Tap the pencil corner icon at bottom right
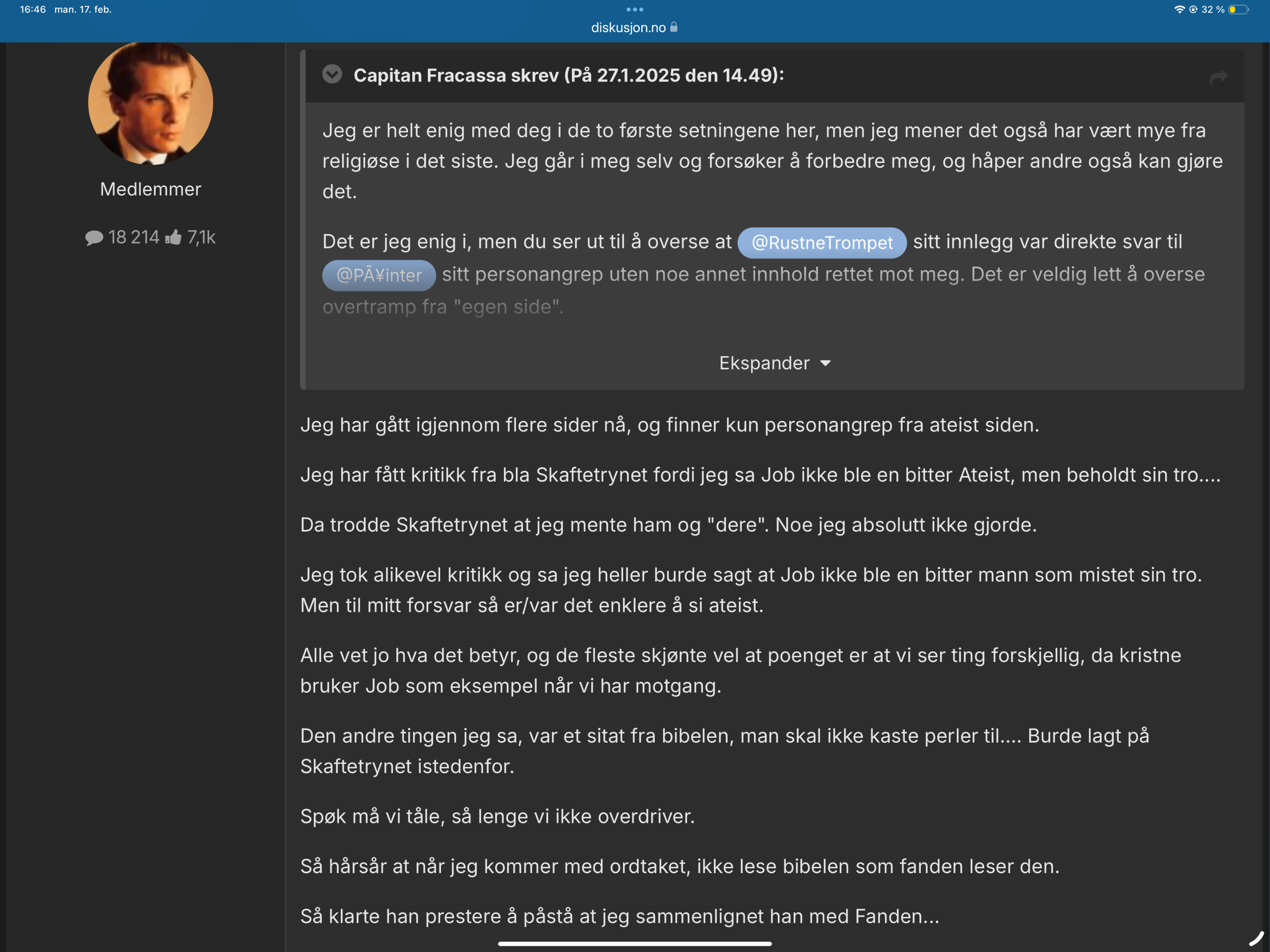Image resolution: width=1270 pixels, height=952 pixels. [x=1257, y=938]
